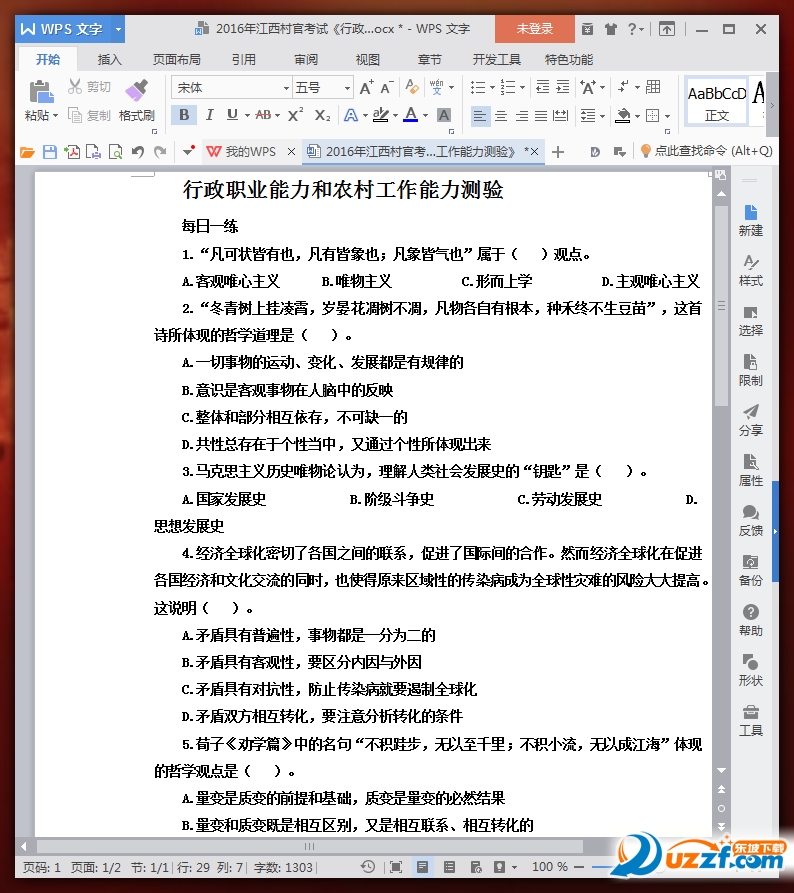The height and width of the screenshot is (893, 794).
Task: Click the vertical scrollbar thumb
Action: point(721,306)
